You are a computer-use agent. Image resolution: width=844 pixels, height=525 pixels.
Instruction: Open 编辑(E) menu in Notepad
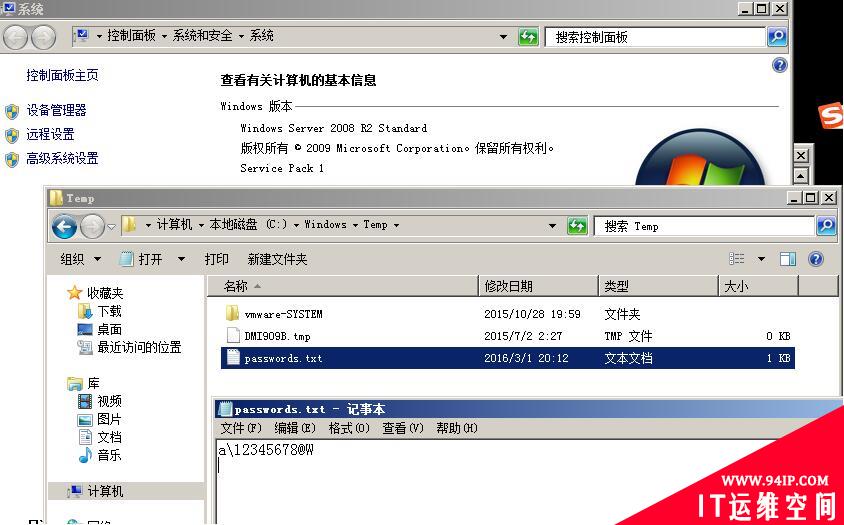coord(295,428)
